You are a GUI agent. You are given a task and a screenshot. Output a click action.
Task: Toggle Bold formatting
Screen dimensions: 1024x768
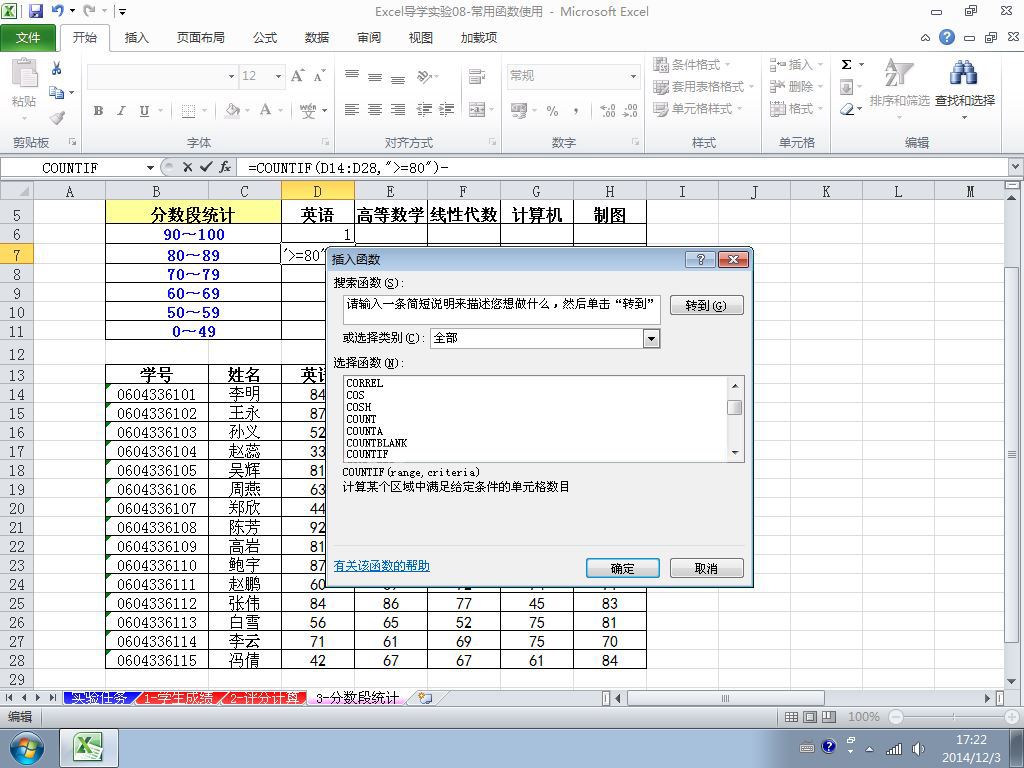99,111
